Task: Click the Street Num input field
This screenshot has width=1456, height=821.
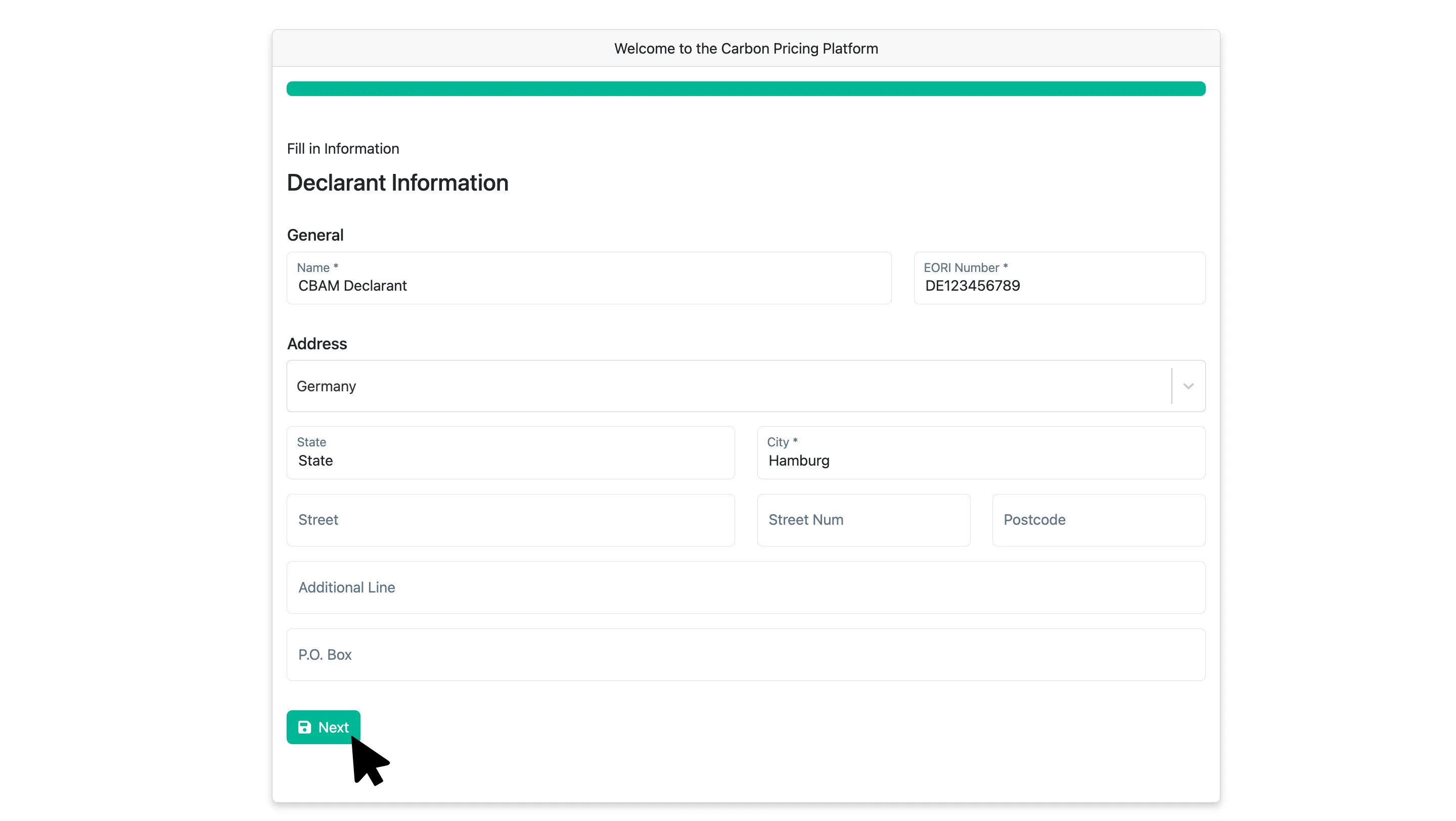Action: [863, 520]
